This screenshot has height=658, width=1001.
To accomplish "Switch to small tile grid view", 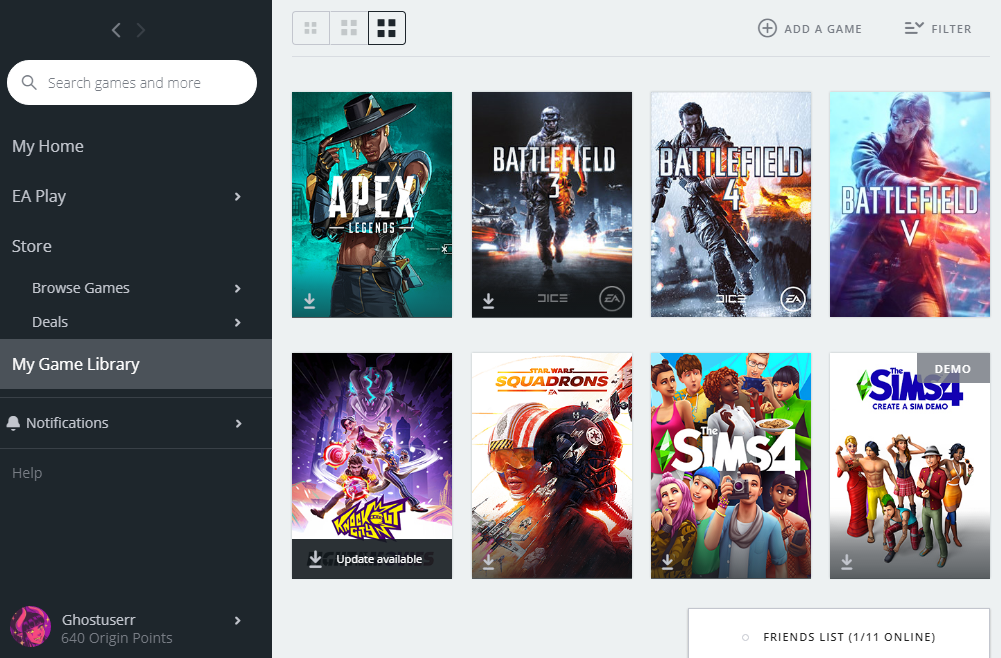I will 311,28.
